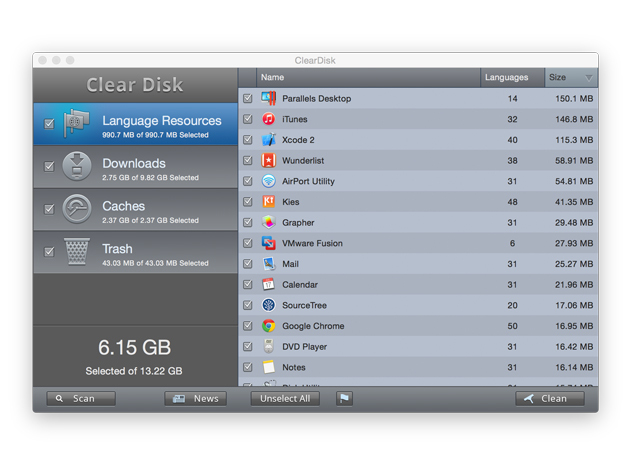
Task: Click the Downloads arrow icon
Action: click(77, 166)
